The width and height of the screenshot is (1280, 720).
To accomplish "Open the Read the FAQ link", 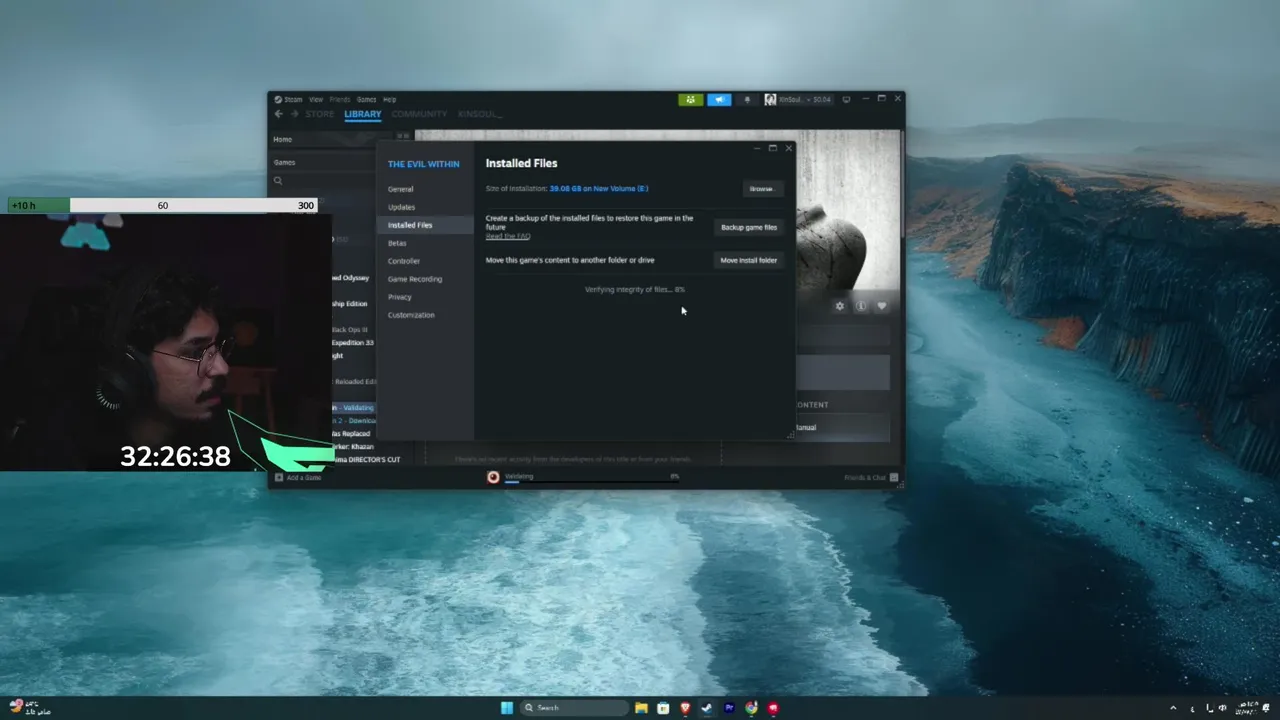I will click(508, 236).
